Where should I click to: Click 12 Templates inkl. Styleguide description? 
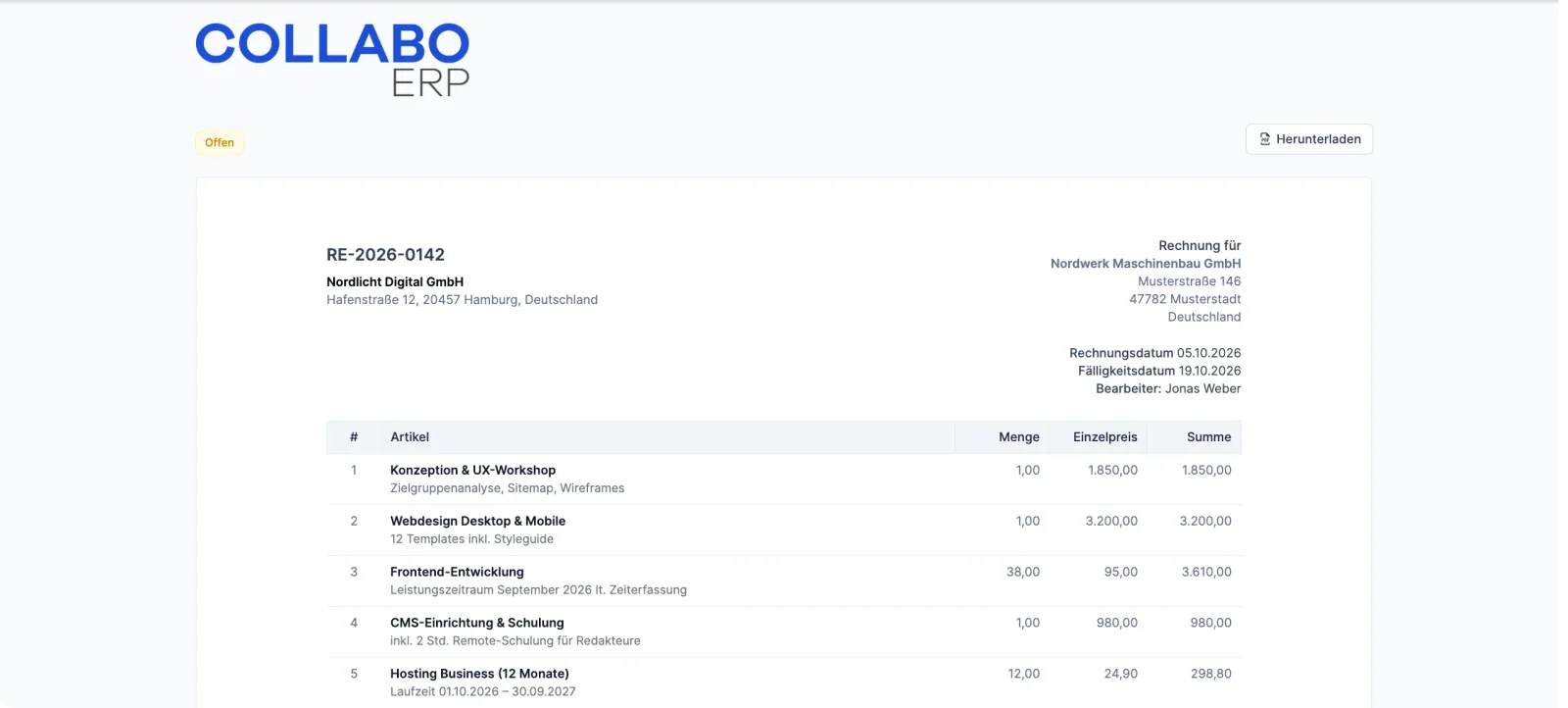coord(471,539)
